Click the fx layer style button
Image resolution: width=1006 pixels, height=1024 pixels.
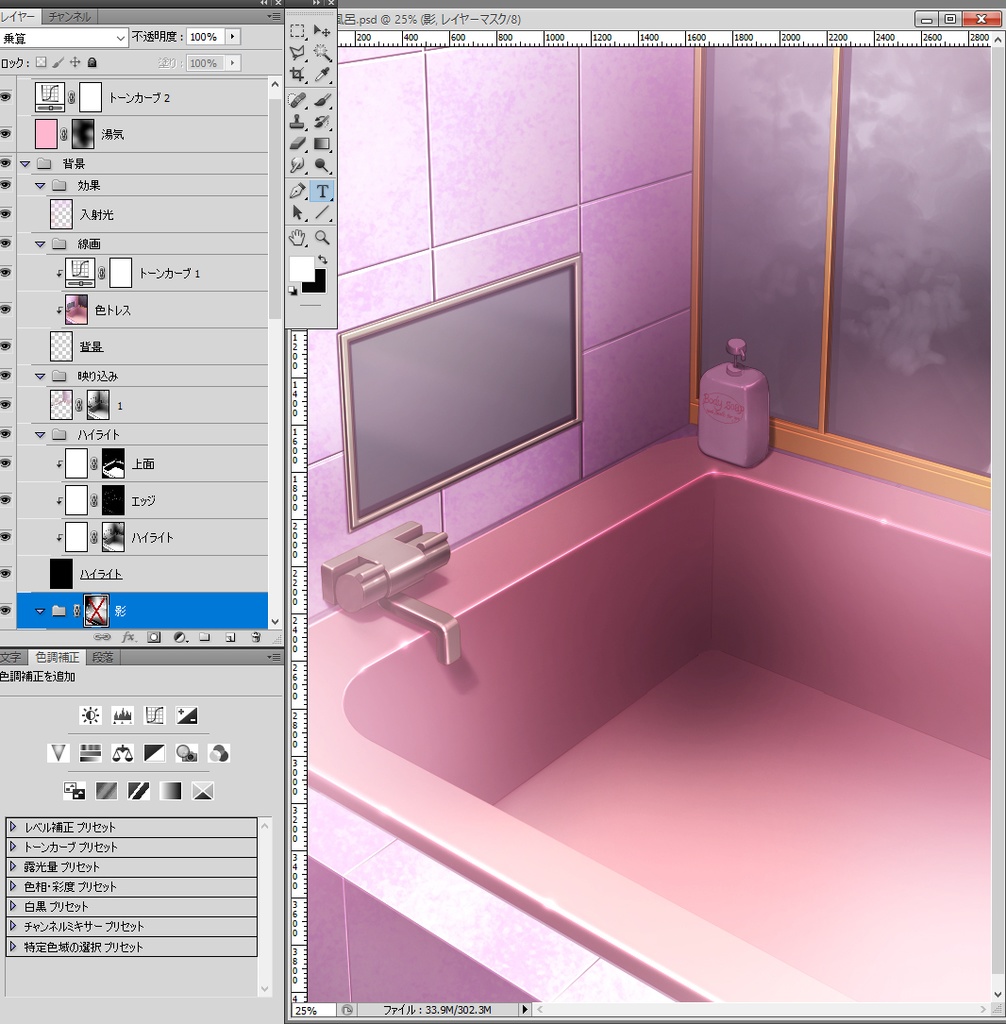click(130, 636)
